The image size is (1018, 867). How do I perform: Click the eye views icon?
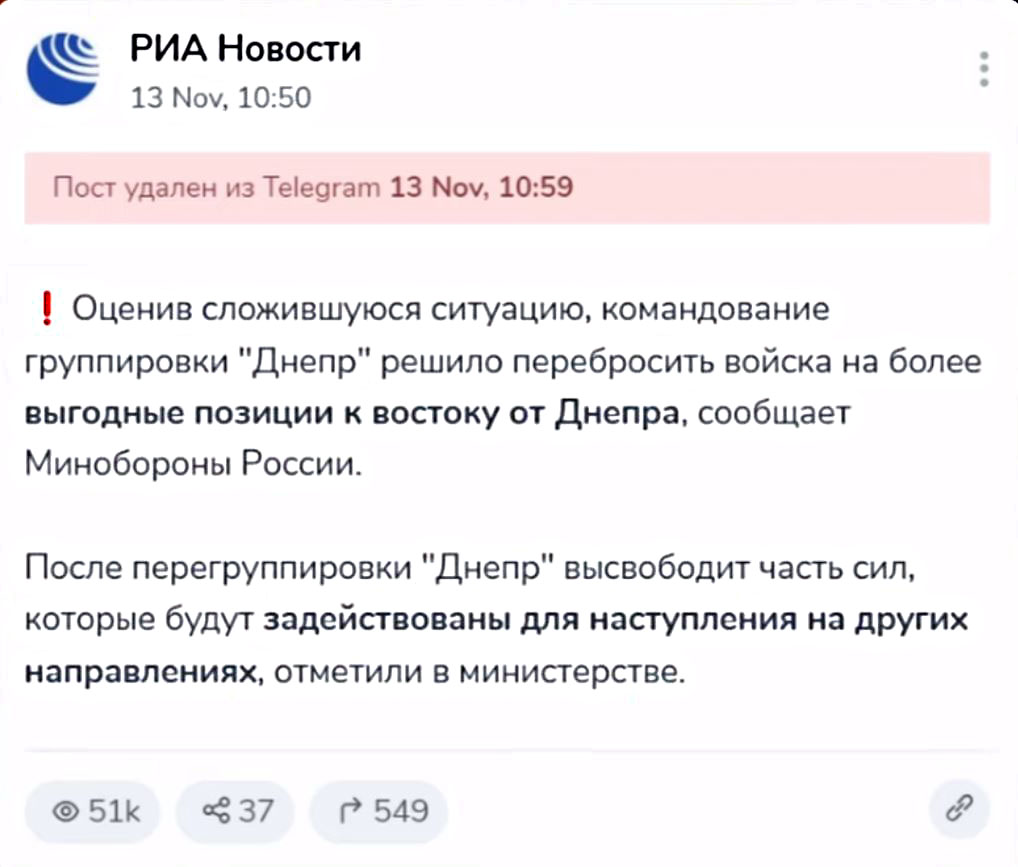coord(66,811)
